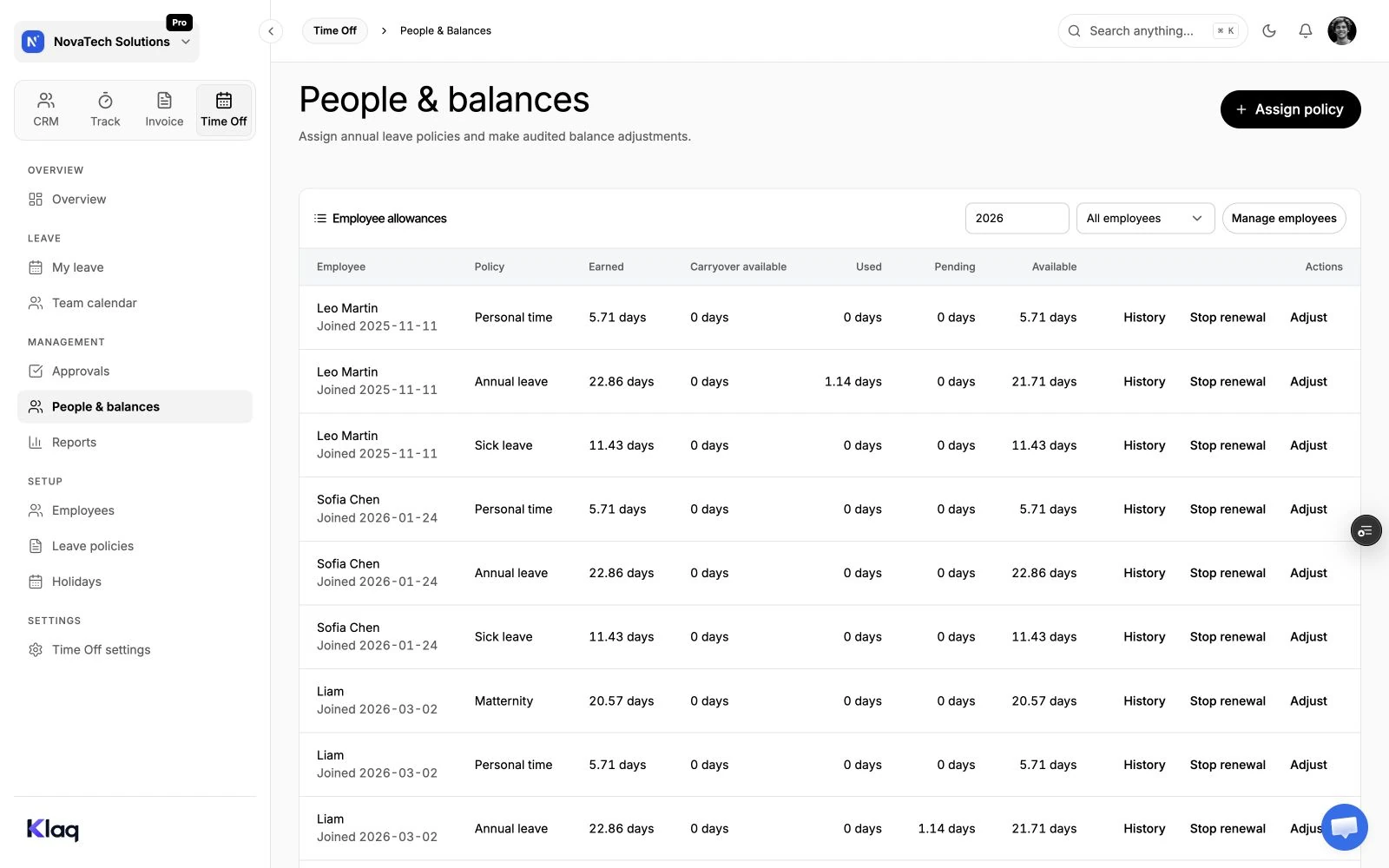Open the Team calendar page
Screen dimensions: 1389x868
[x=135, y=303]
